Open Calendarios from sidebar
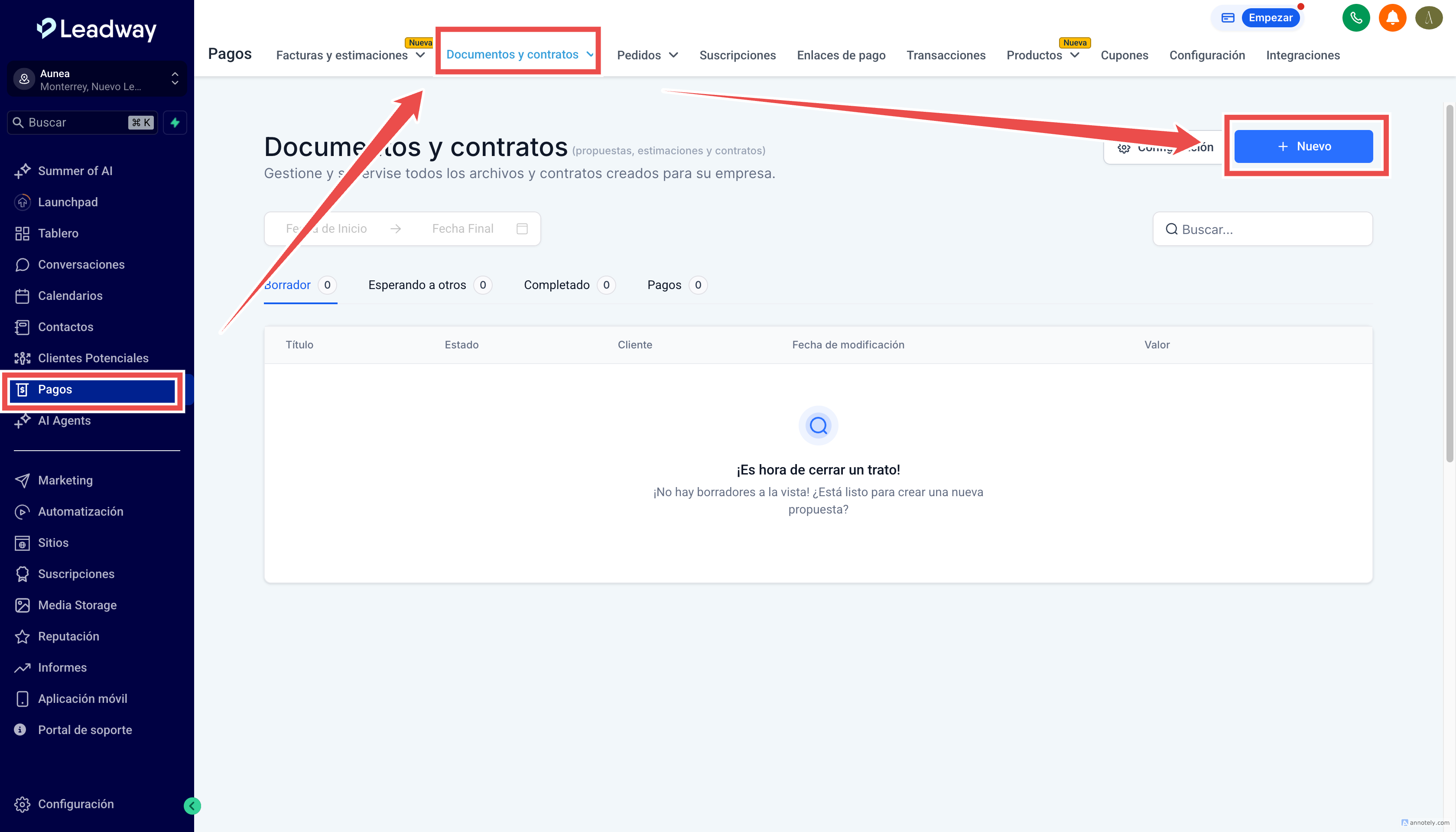This screenshot has width=1456, height=832. coord(70,296)
